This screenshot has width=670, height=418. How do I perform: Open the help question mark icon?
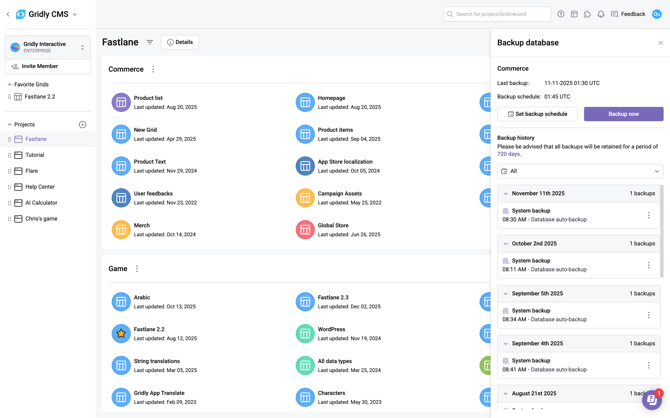pos(561,14)
